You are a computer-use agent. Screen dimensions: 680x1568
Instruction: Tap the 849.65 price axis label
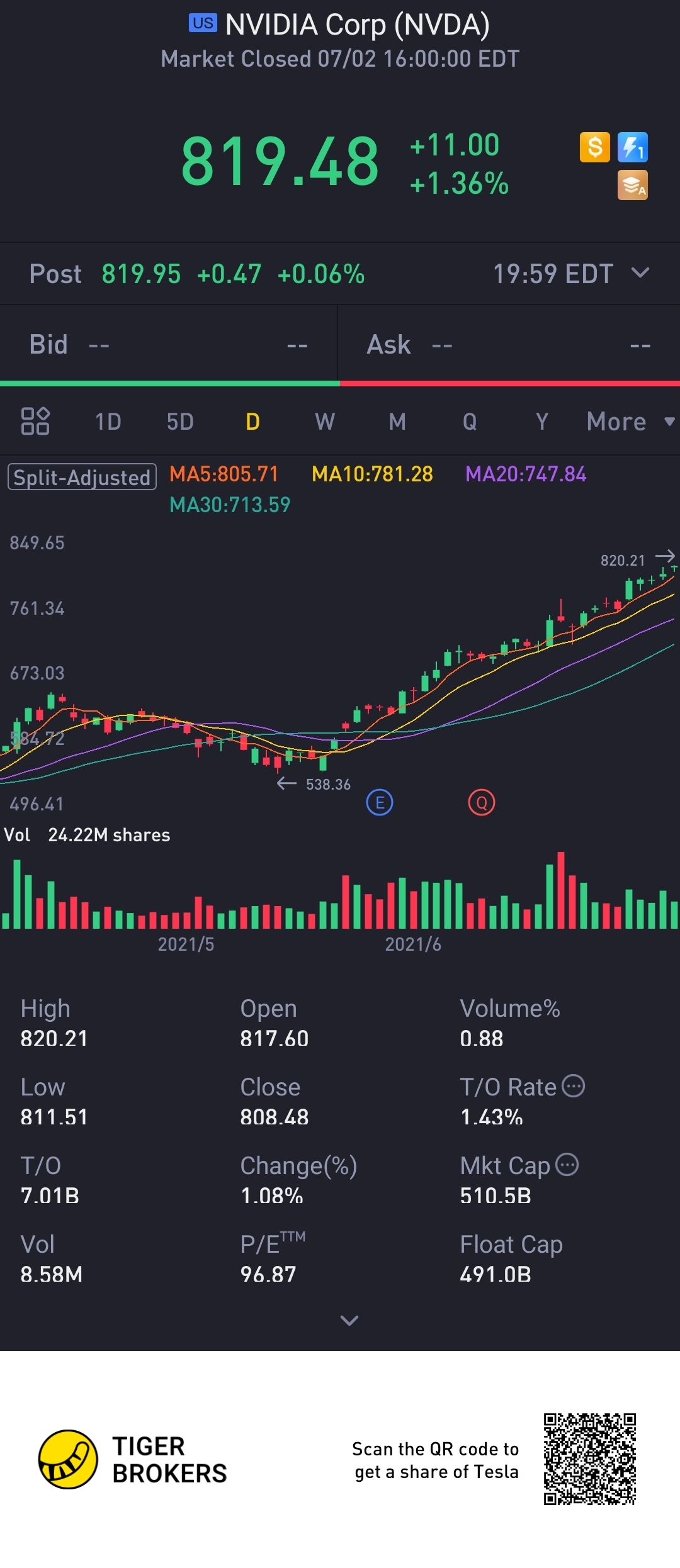(x=37, y=543)
